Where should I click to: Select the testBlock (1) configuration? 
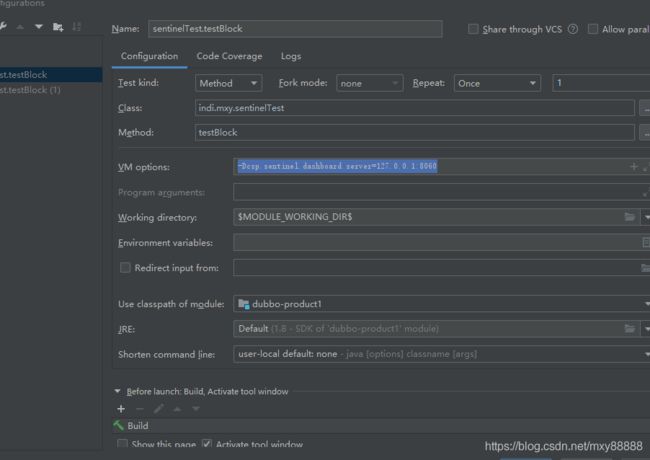pyautogui.click(x=51, y=90)
